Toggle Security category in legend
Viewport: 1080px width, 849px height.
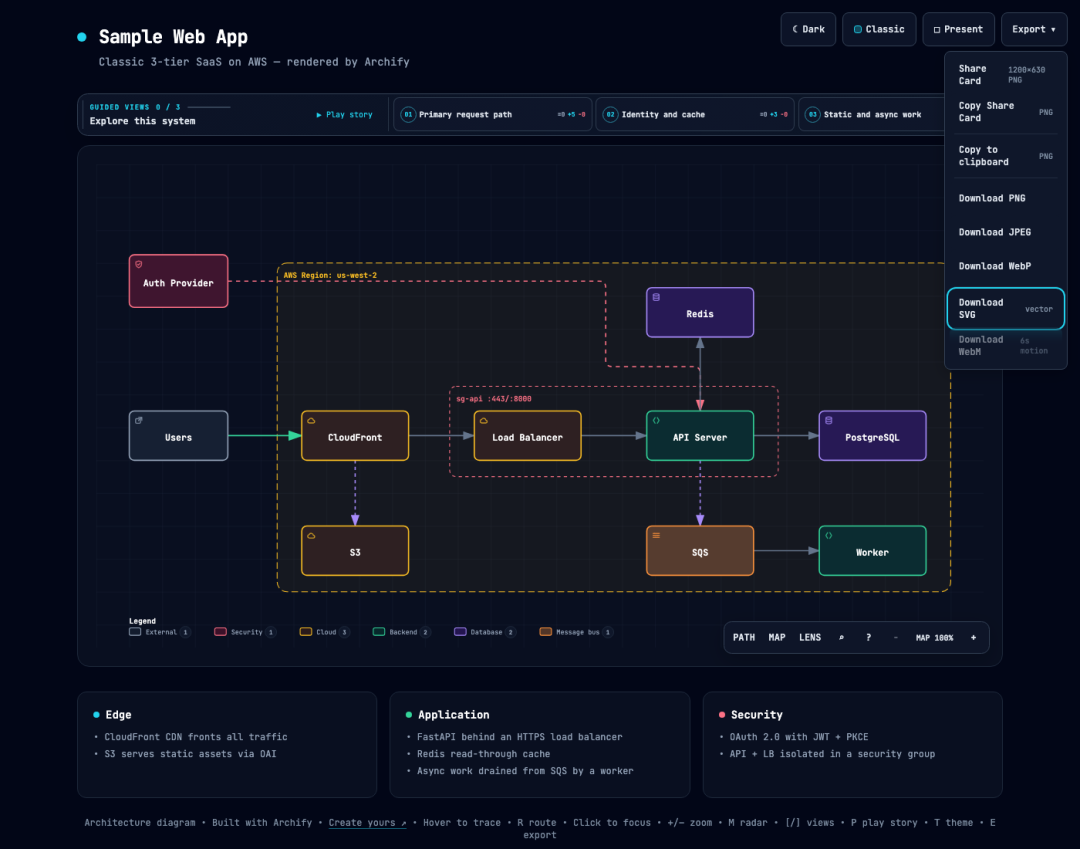[x=245, y=632]
